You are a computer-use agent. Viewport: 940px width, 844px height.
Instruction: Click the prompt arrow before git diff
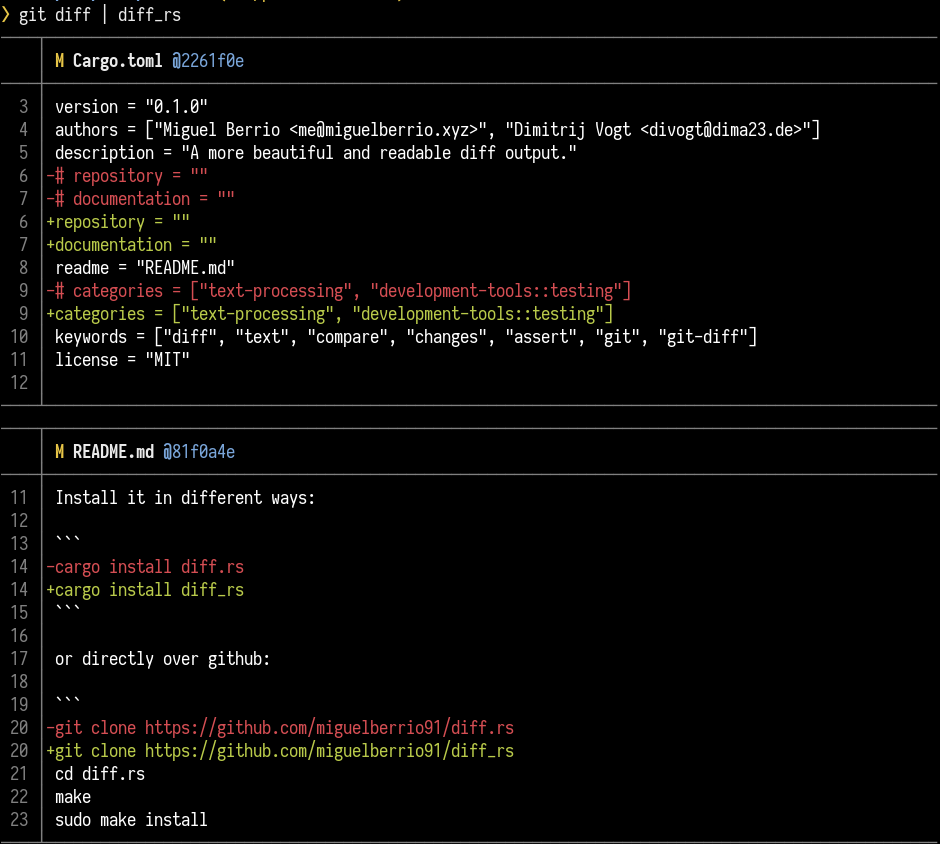point(6,15)
